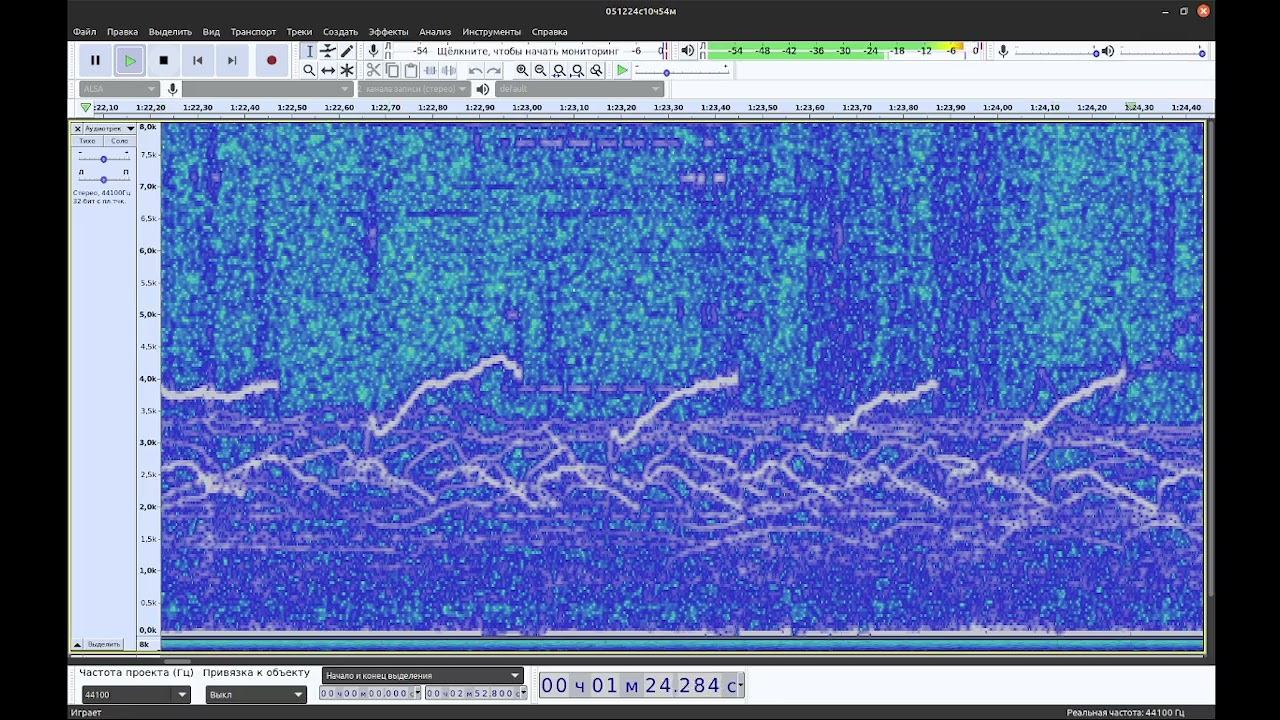The height and width of the screenshot is (720, 1280).
Task: Click the Copy icon
Action: pyautogui.click(x=392, y=70)
